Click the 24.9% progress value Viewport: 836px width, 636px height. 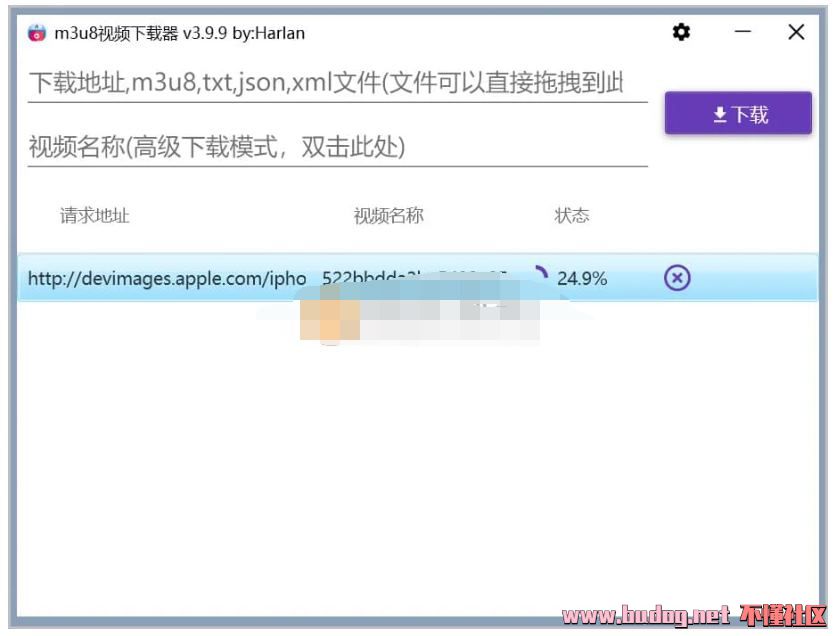click(x=582, y=278)
